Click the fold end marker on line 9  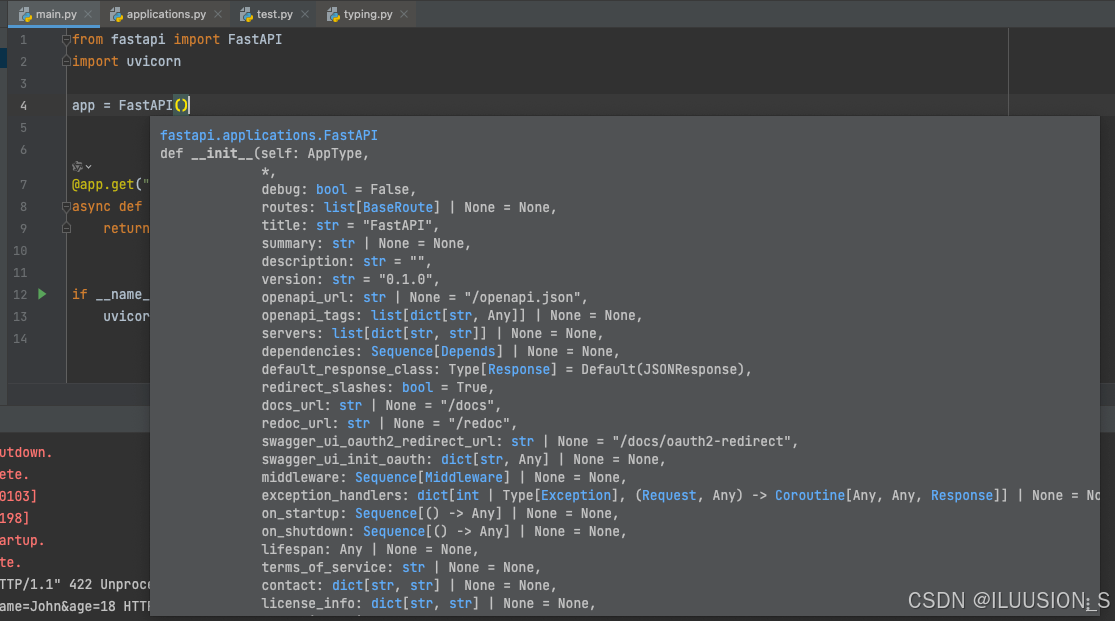pyautogui.click(x=66, y=228)
